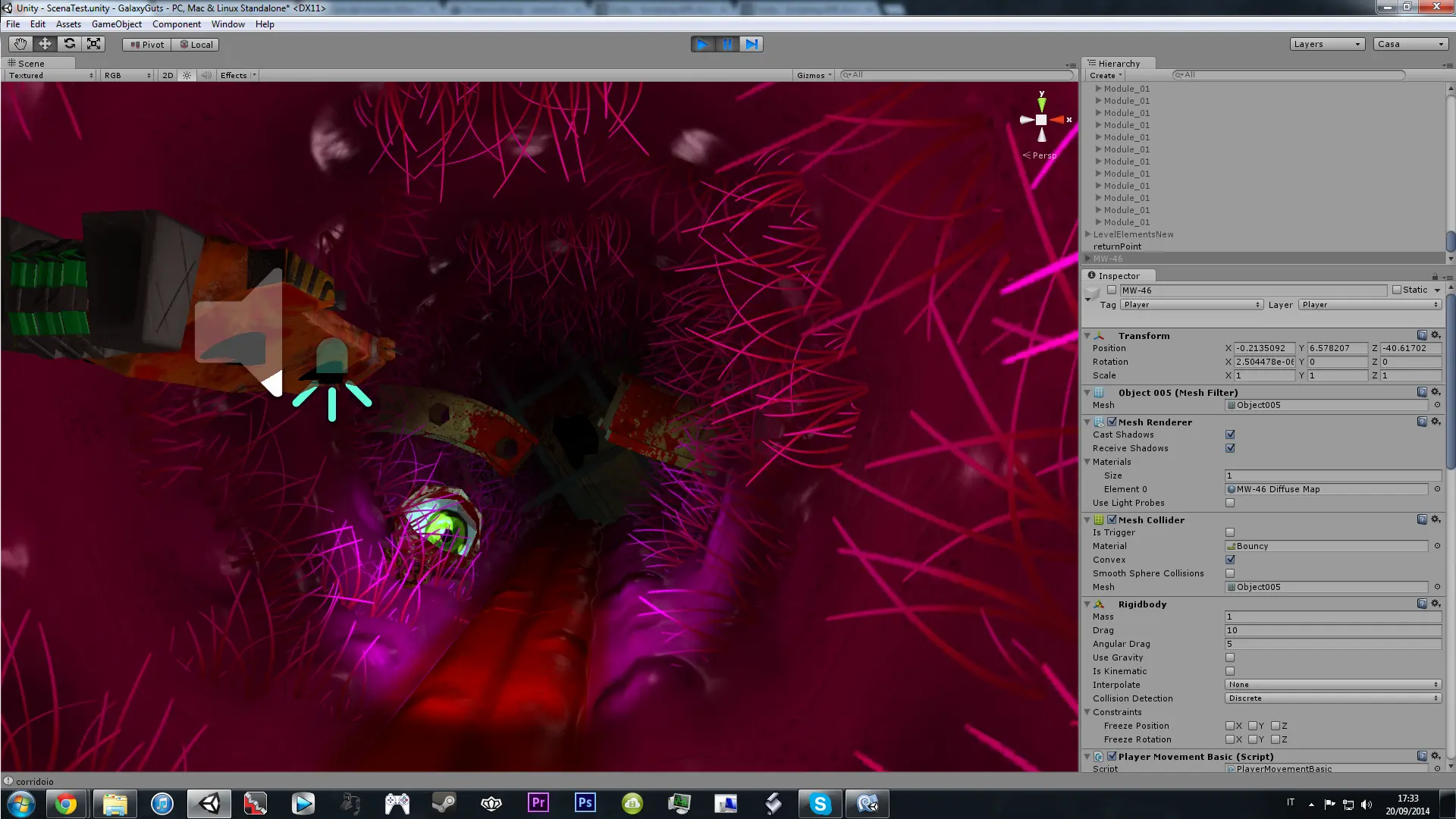Enable Smooth Sphere Collisions

[x=1230, y=573]
